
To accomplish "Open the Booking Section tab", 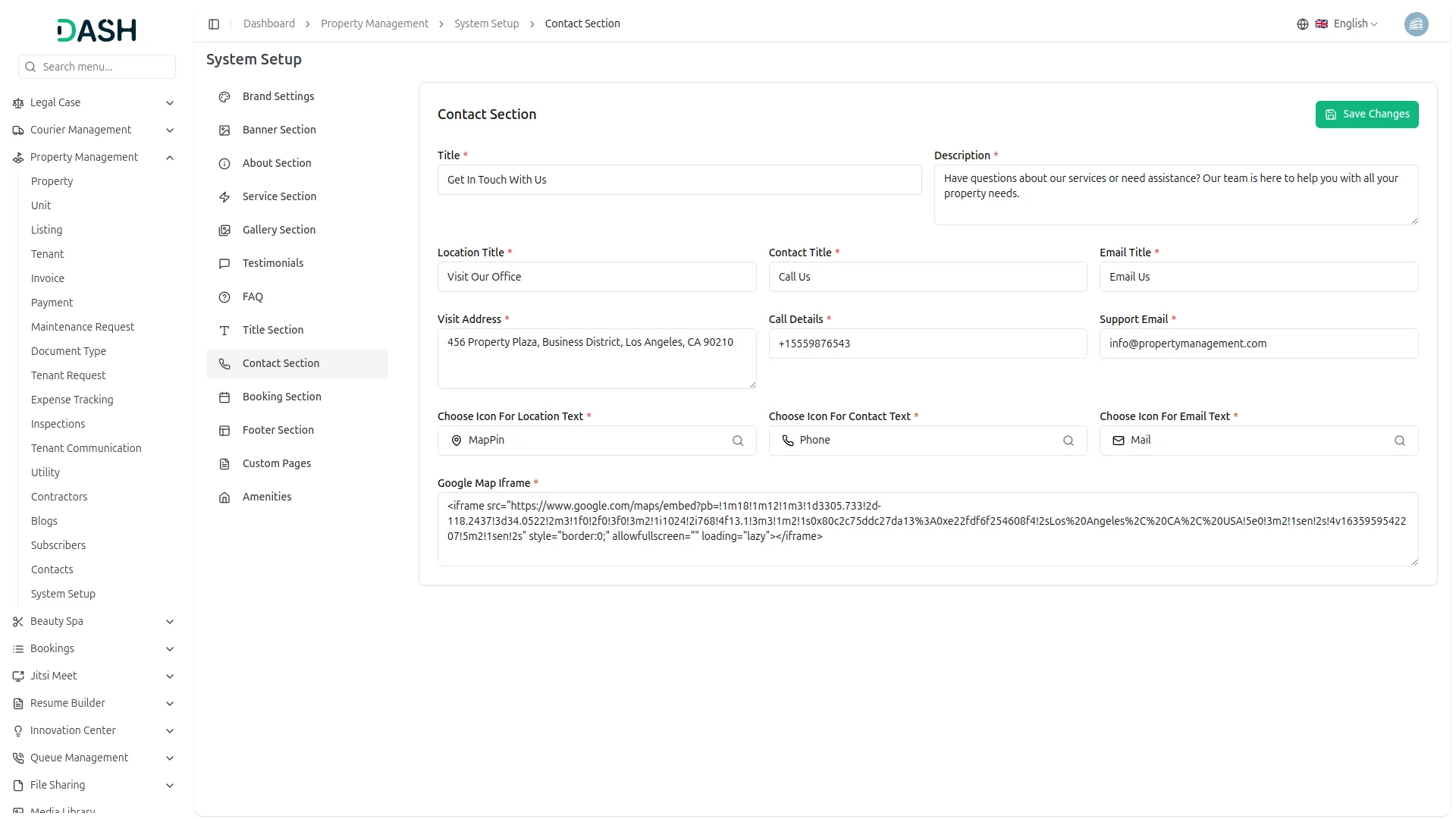I will pos(281,397).
